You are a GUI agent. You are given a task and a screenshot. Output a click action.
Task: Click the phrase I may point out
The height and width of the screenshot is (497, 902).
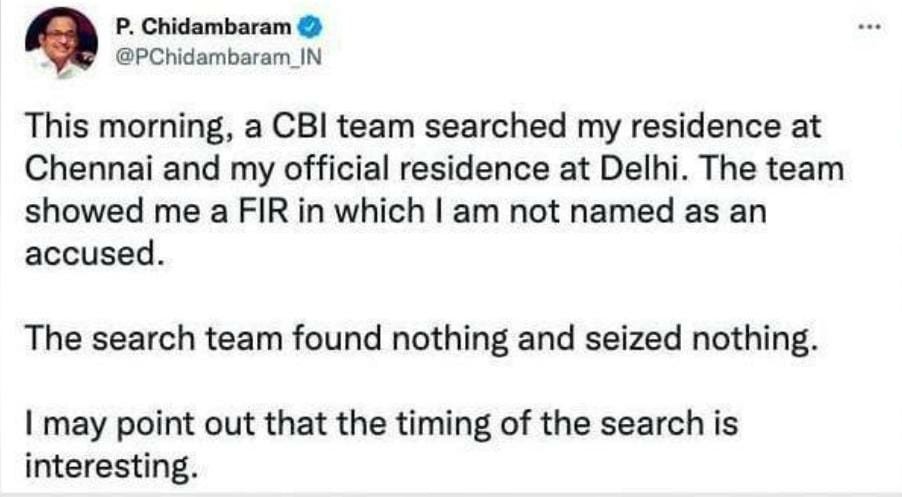coord(140,425)
